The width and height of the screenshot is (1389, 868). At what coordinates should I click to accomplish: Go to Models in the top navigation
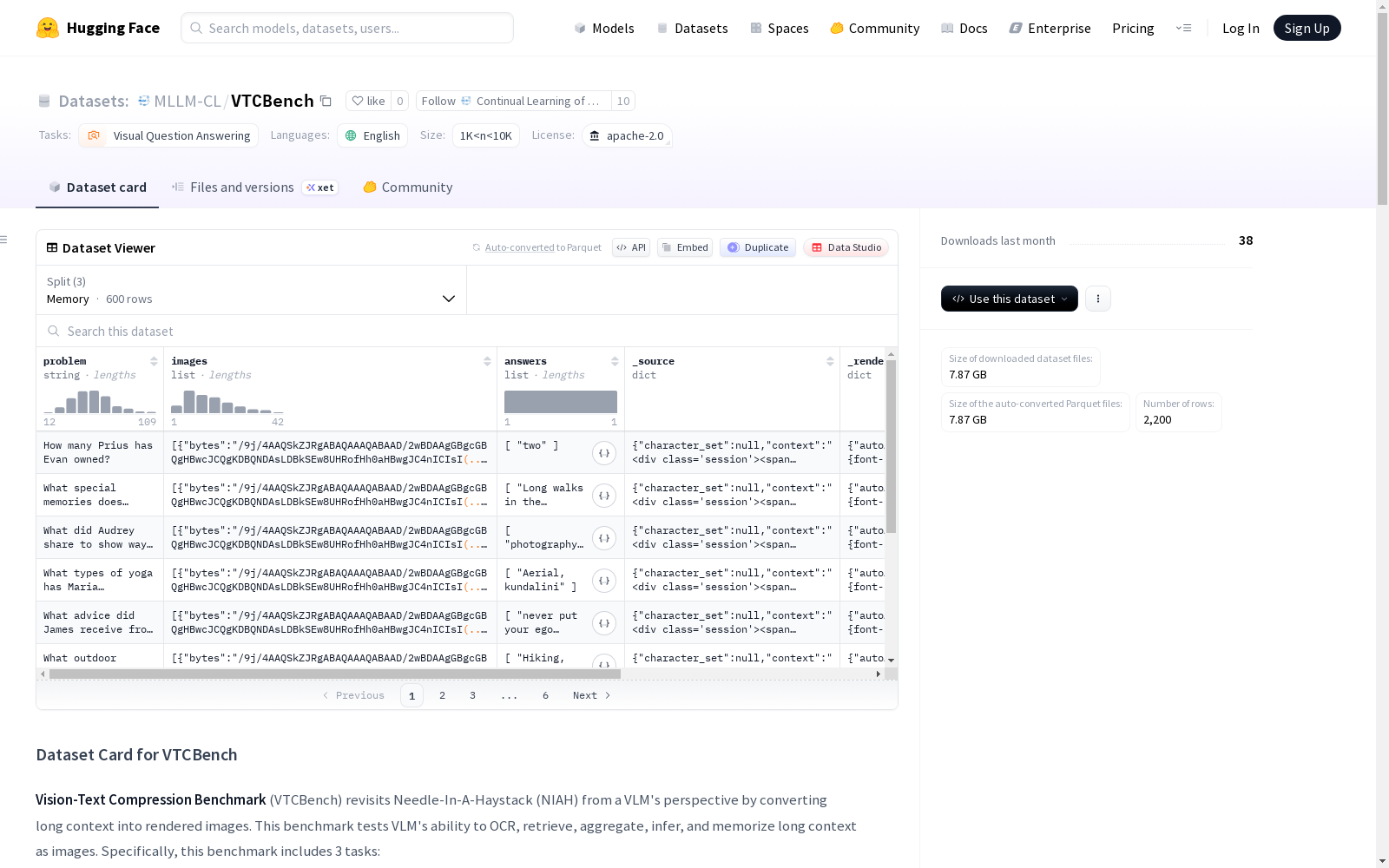click(604, 28)
